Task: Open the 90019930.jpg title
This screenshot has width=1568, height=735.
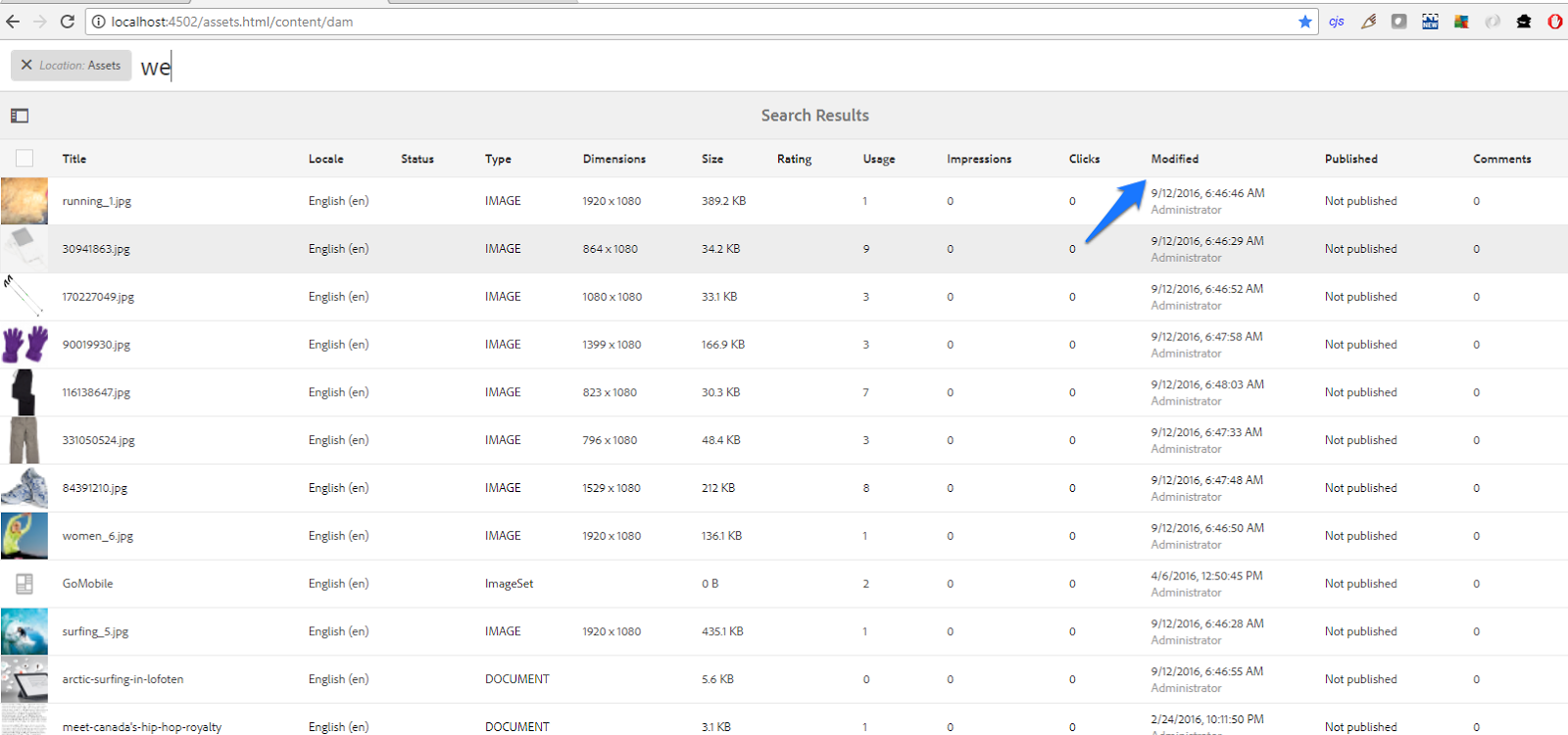Action: pyautogui.click(x=96, y=345)
